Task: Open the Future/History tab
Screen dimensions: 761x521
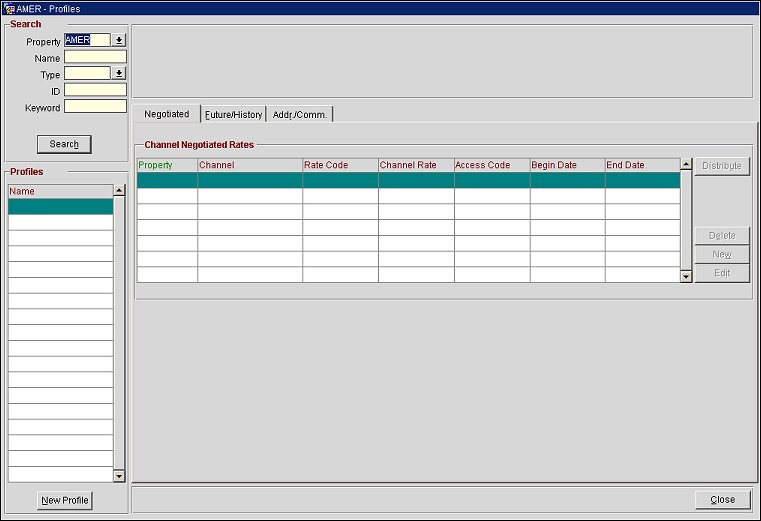Action: tap(233, 115)
